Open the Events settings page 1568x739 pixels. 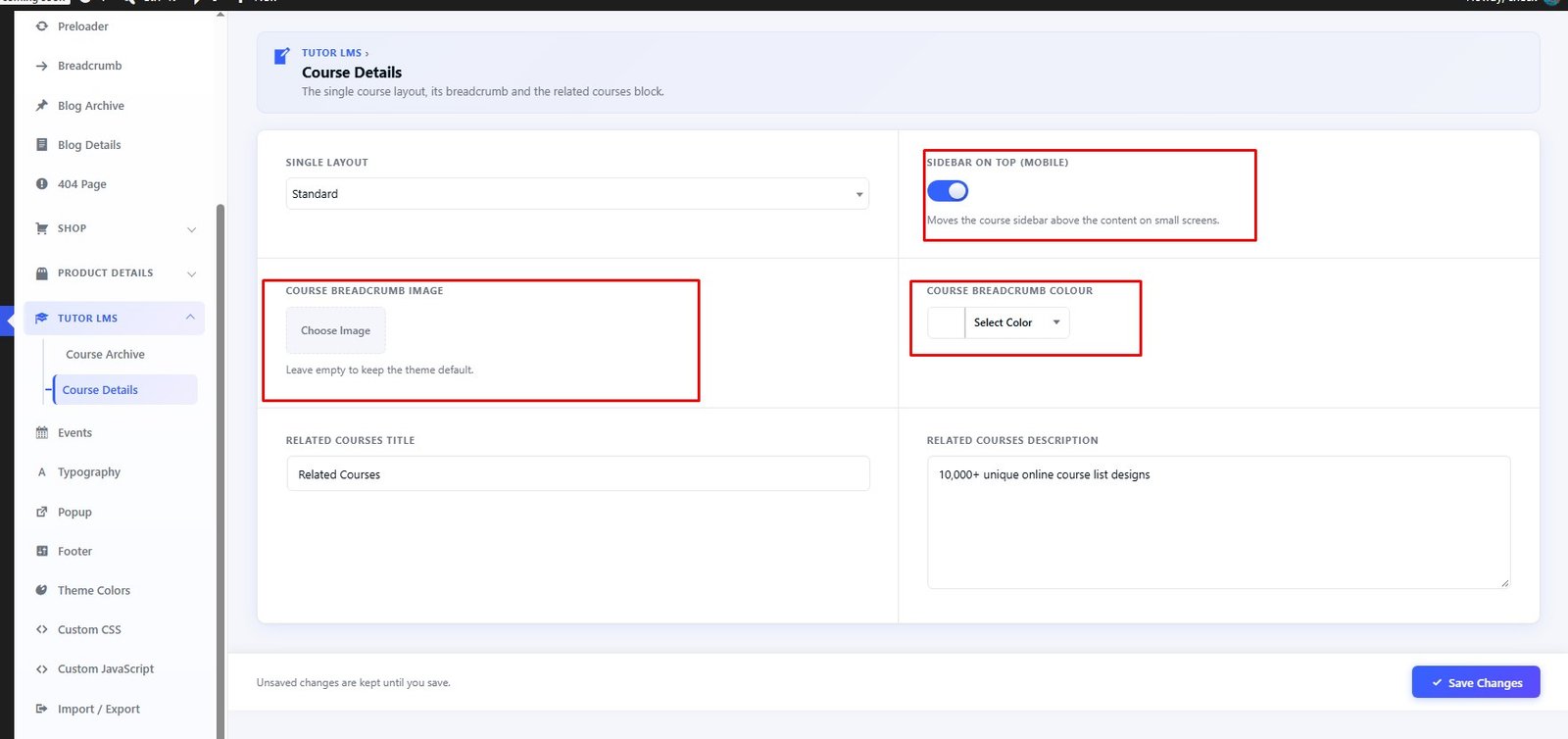point(74,432)
